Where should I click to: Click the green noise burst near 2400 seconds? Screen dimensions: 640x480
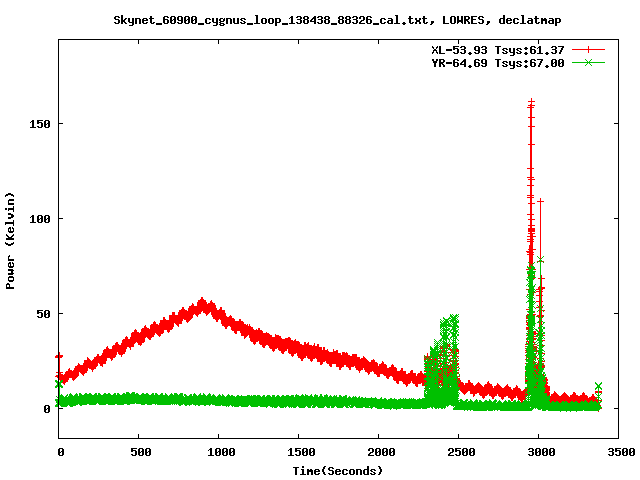pyautogui.click(x=442, y=361)
